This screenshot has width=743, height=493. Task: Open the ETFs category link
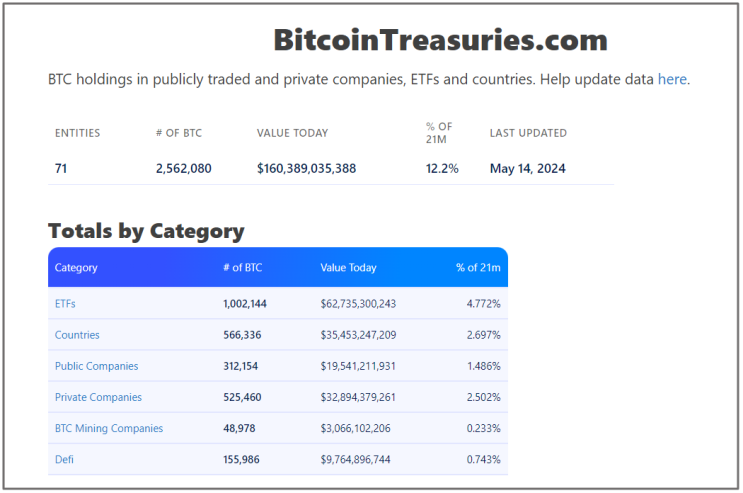[65, 303]
